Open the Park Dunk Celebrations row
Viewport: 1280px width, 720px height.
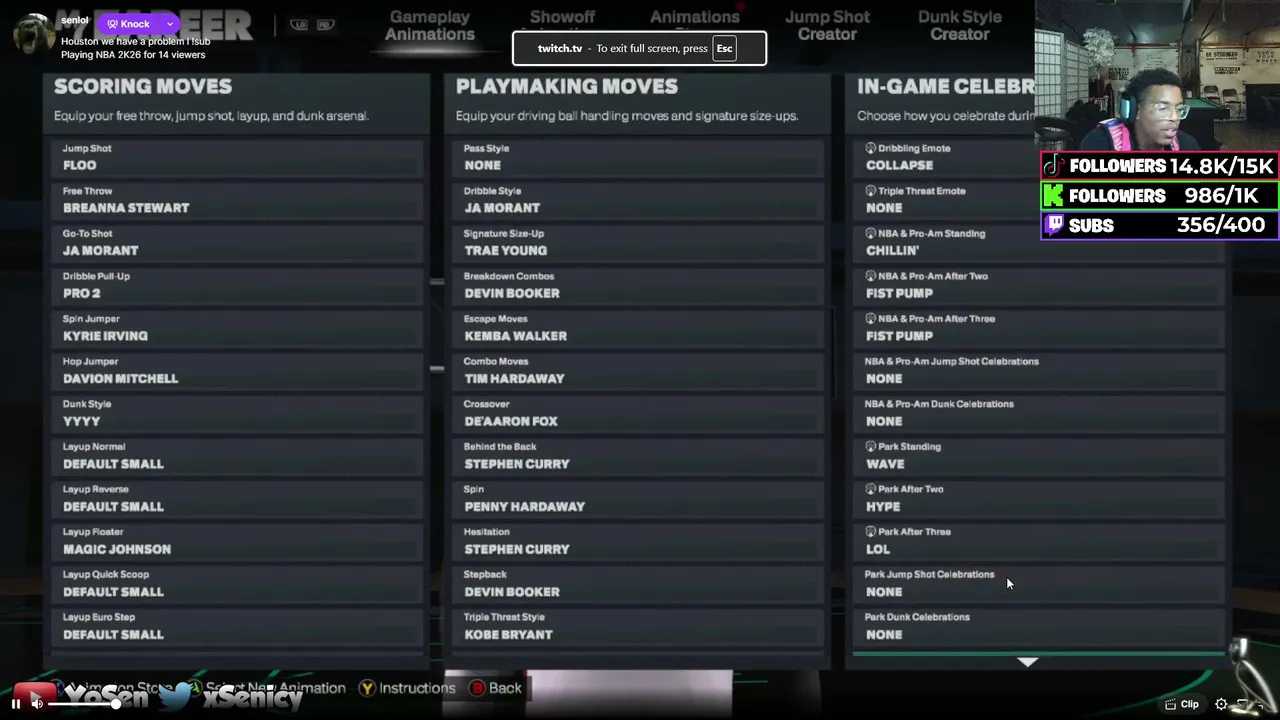(x=1040, y=626)
